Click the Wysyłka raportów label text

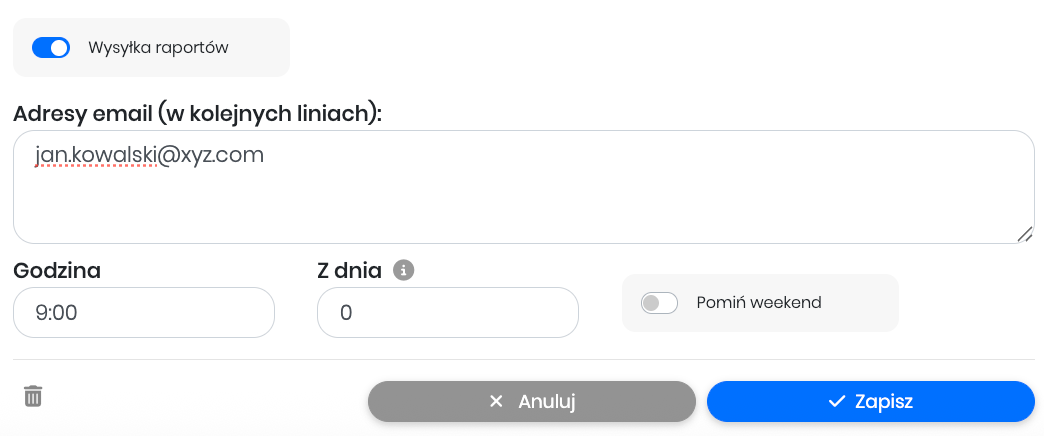pyautogui.click(x=158, y=47)
